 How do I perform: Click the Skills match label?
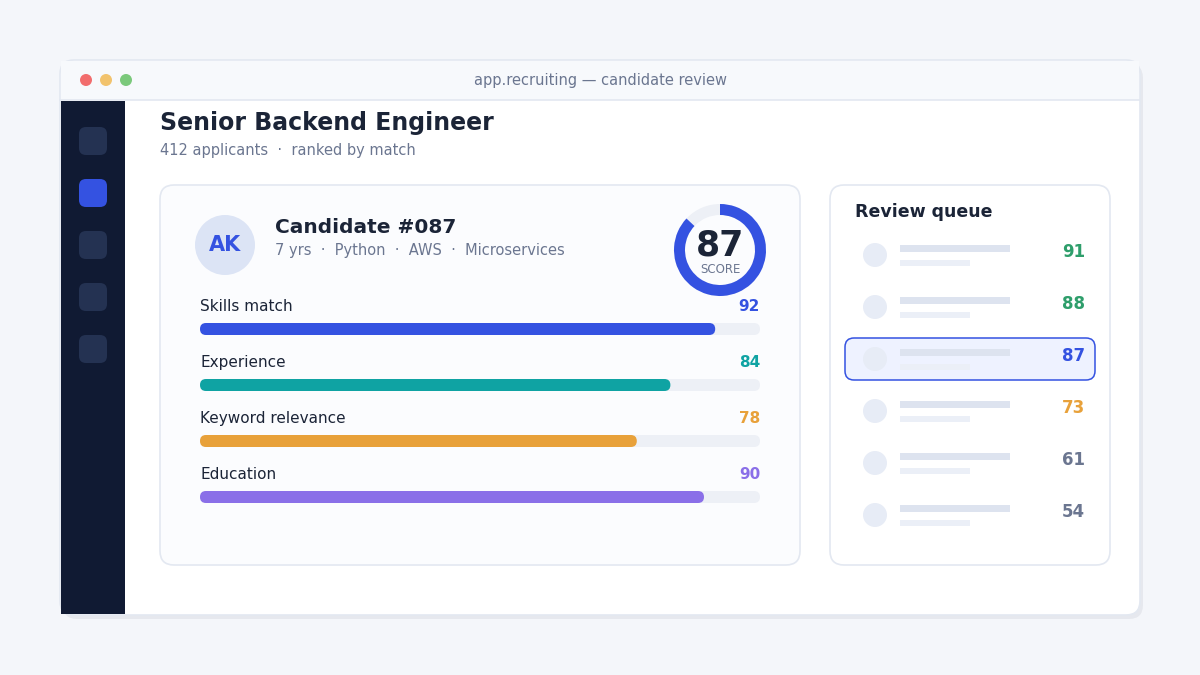click(x=246, y=306)
